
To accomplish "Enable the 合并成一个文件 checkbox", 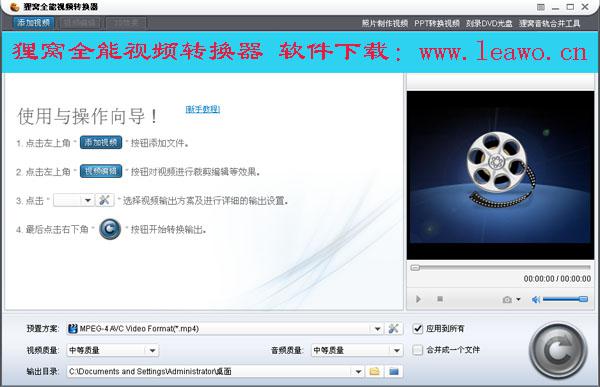I will 418,350.
